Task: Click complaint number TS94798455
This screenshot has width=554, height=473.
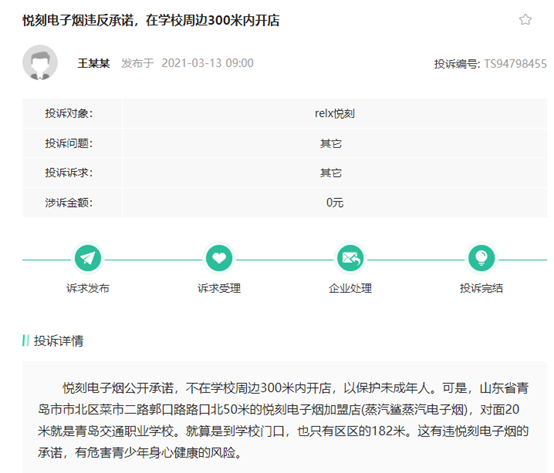Action: (x=515, y=64)
